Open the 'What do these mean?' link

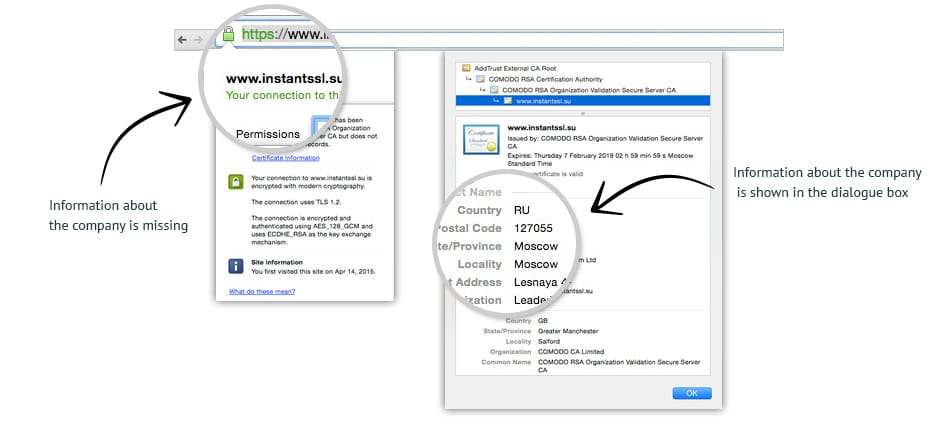point(262,292)
